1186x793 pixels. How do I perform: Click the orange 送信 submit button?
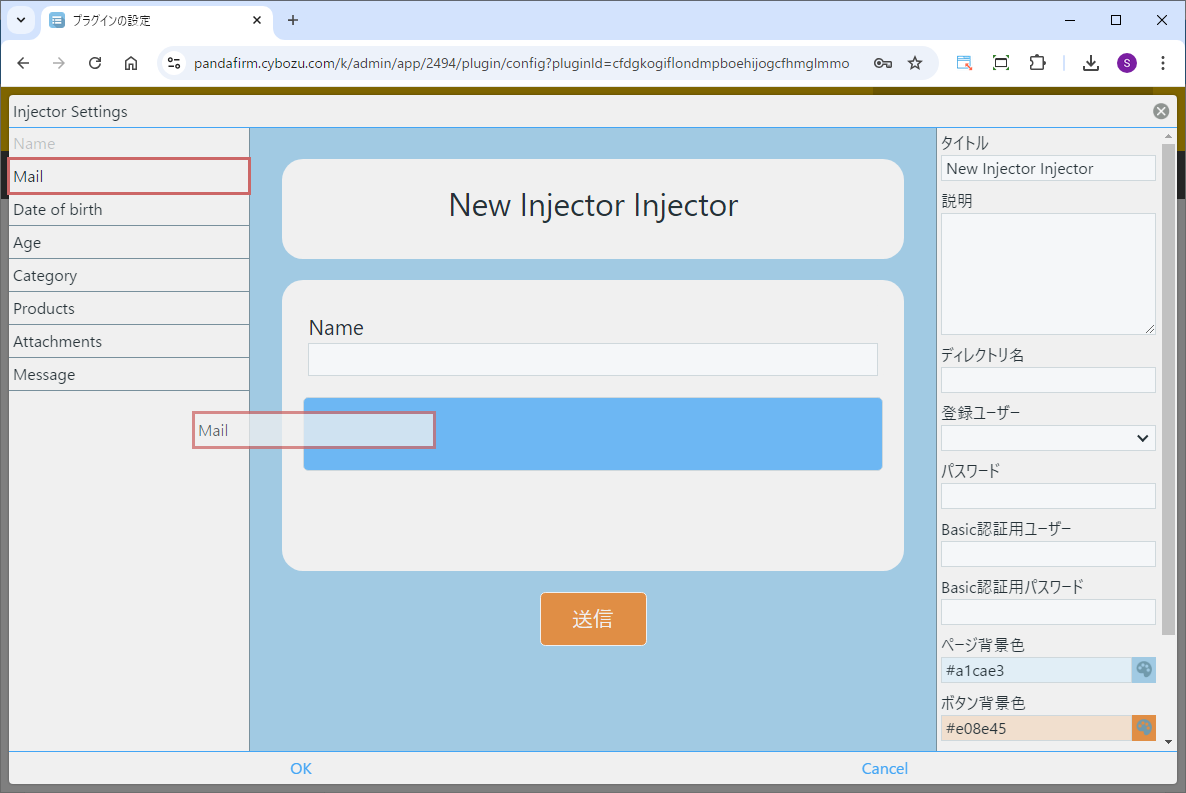(x=593, y=619)
